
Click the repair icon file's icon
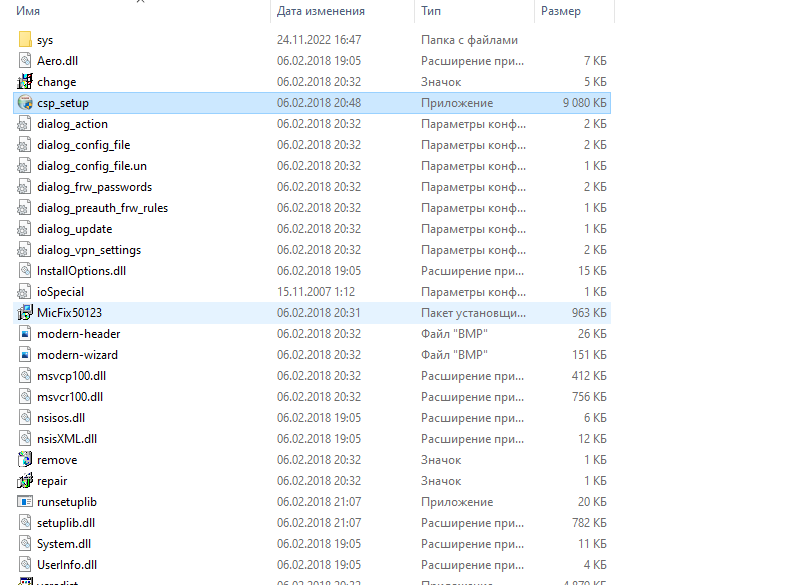(25, 480)
